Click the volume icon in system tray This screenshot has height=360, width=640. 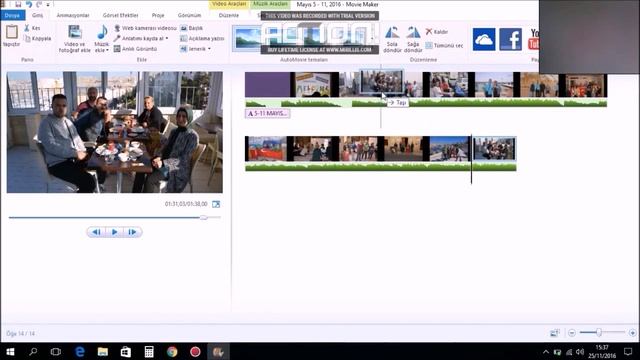pos(580,352)
